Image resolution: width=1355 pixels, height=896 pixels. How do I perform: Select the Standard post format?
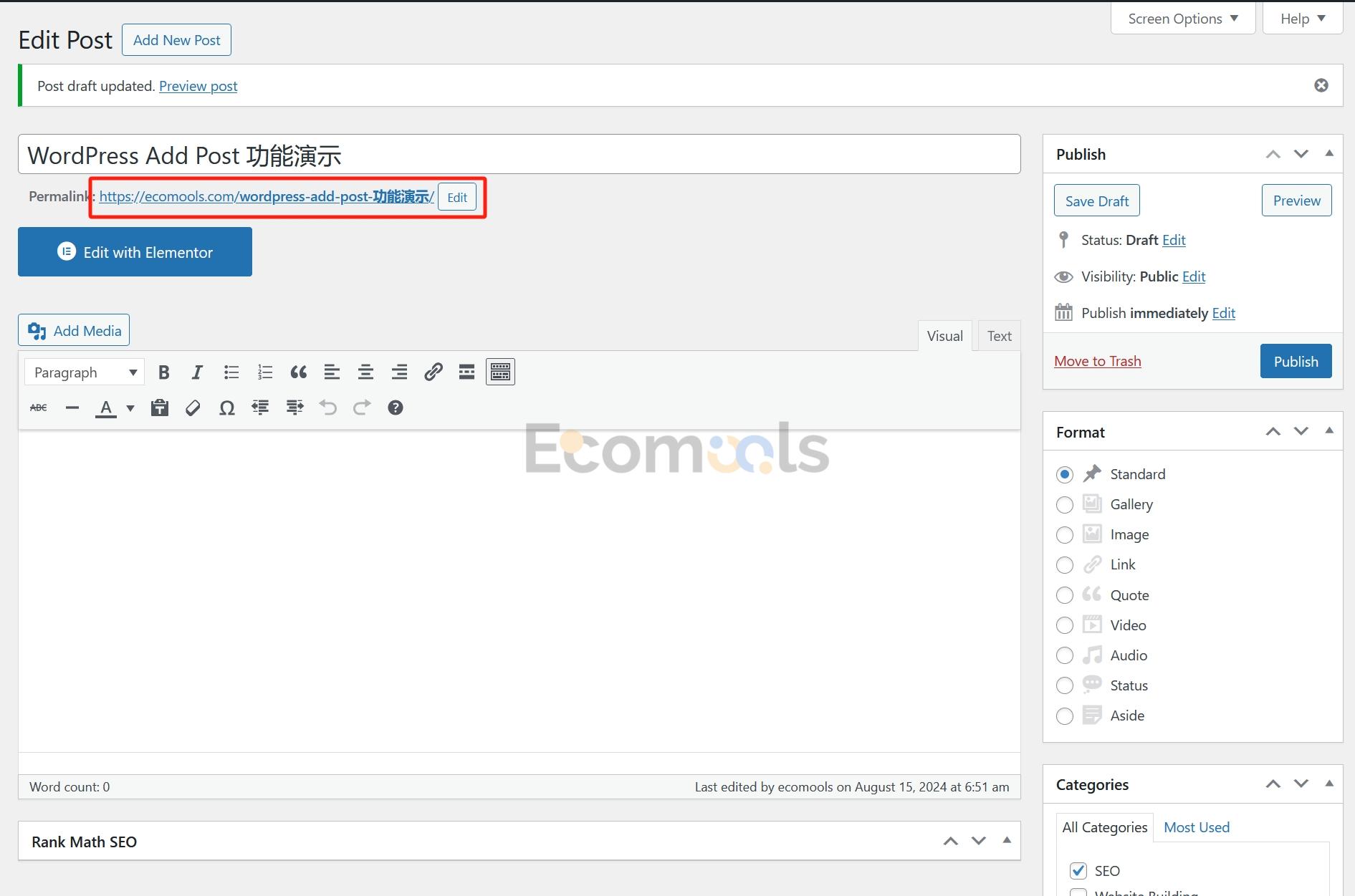click(1065, 474)
